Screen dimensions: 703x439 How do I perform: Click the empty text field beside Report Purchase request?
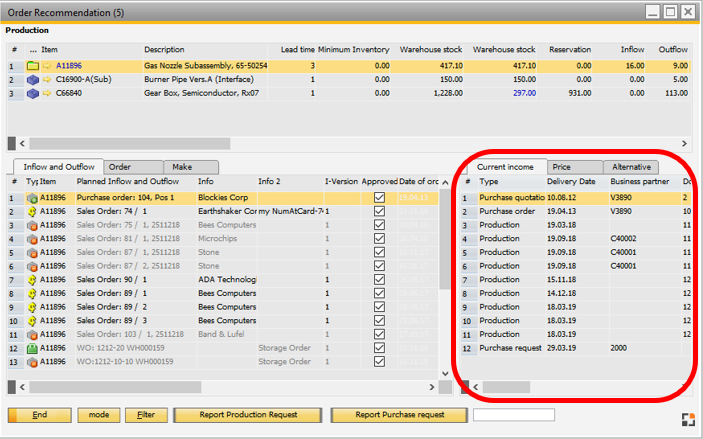point(513,415)
